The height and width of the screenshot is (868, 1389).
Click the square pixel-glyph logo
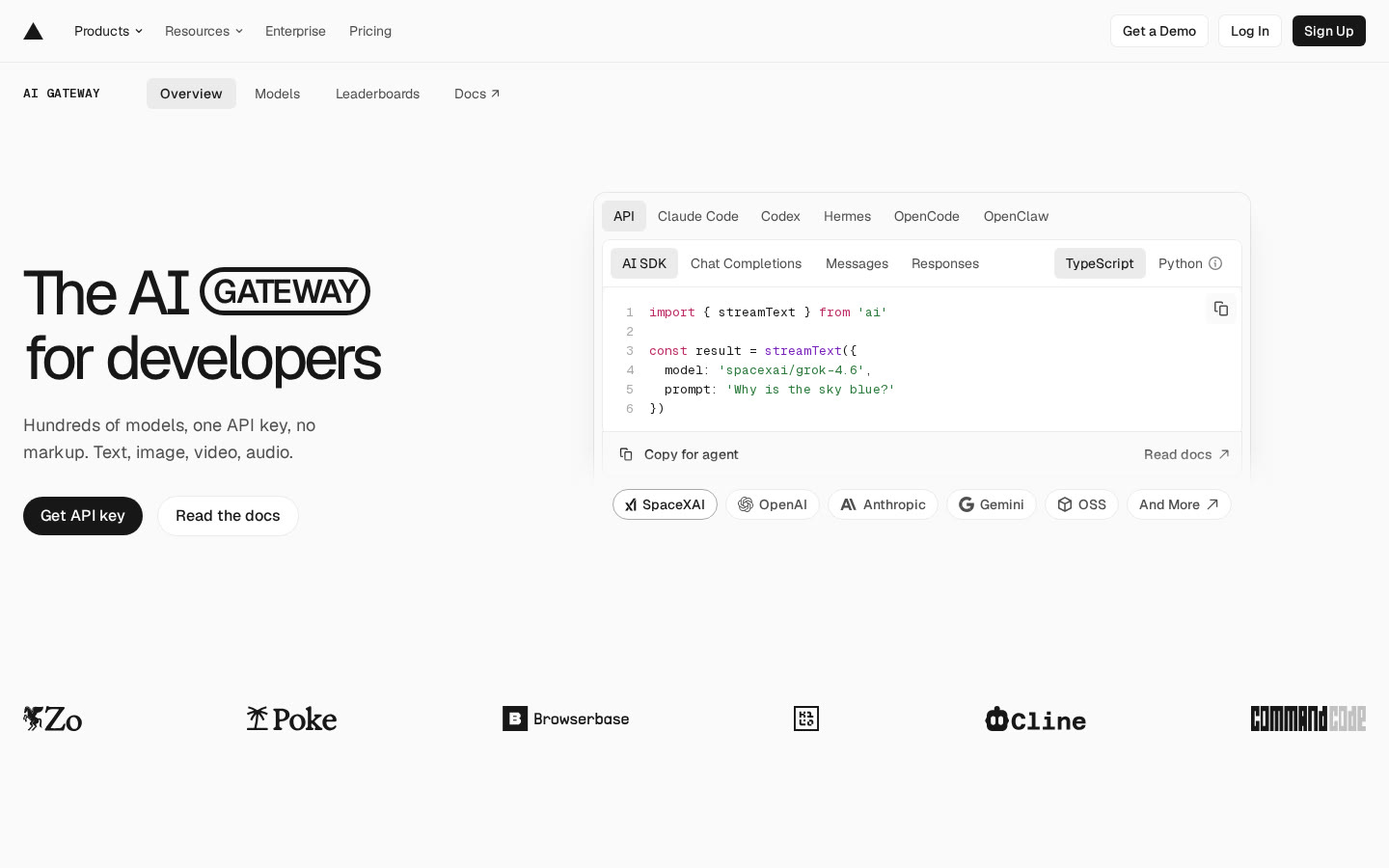pyautogui.click(x=806, y=719)
